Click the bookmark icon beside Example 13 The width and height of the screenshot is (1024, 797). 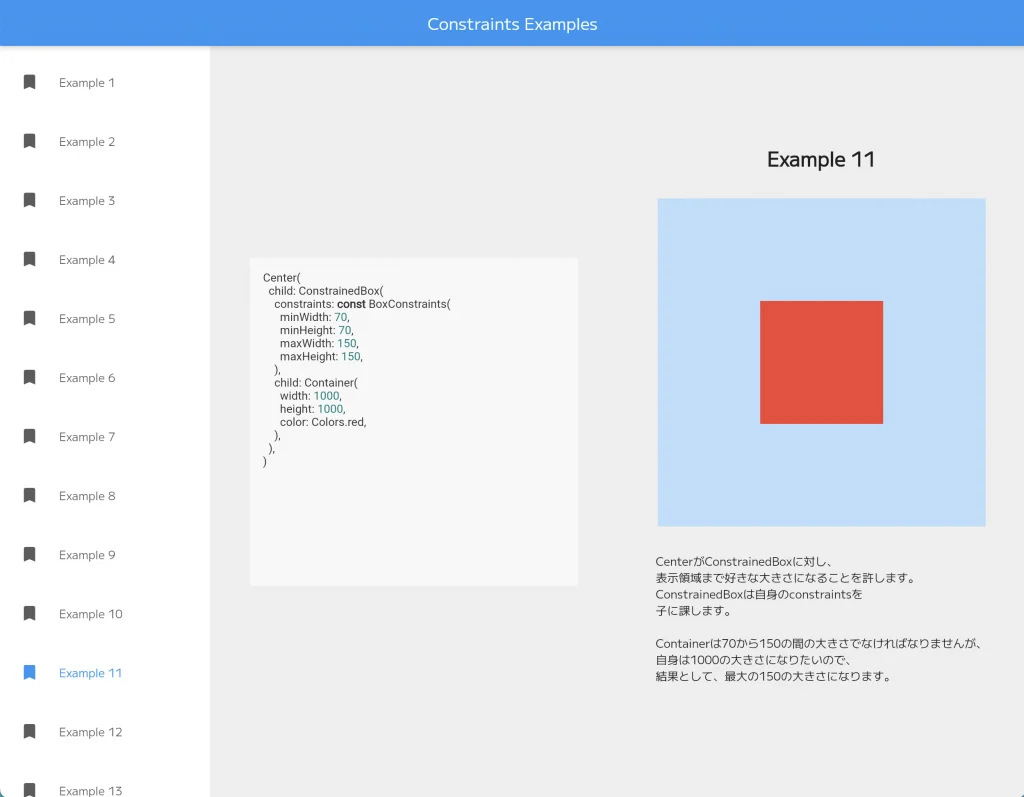[29, 790]
